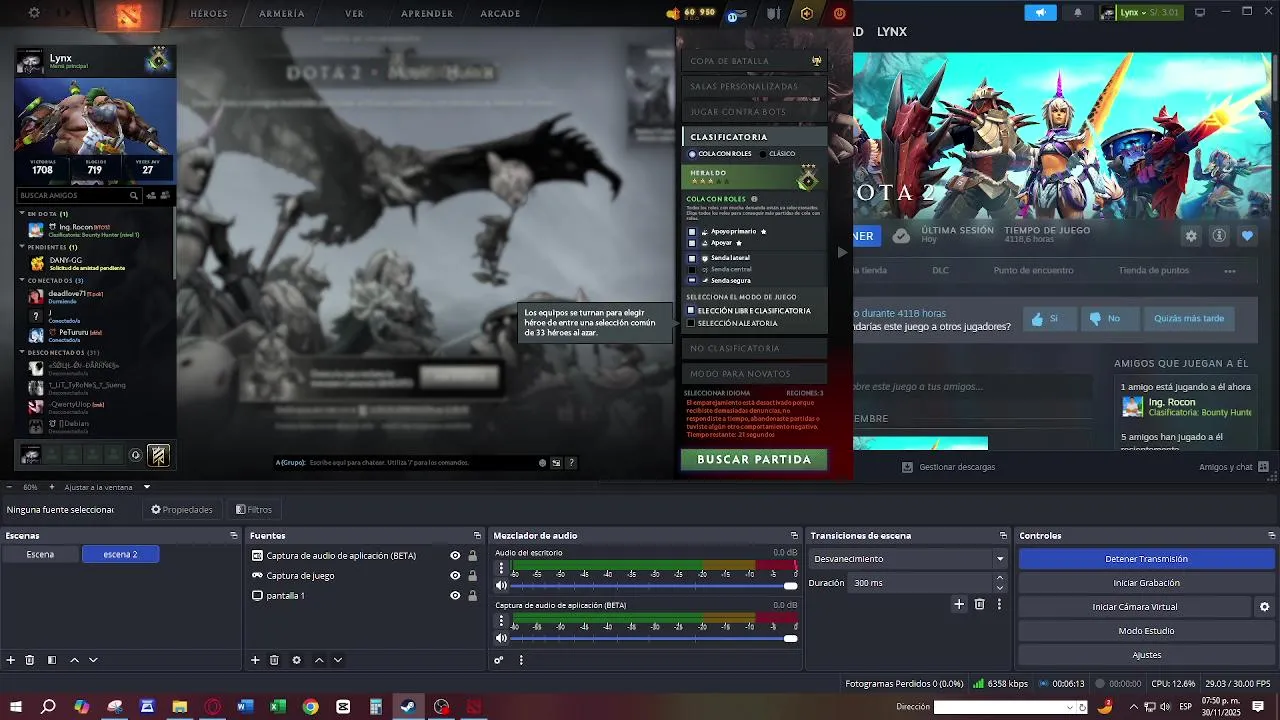Lock the Captura de juego source
This screenshot has width=1280, height=720.
(x=472, y=576)
